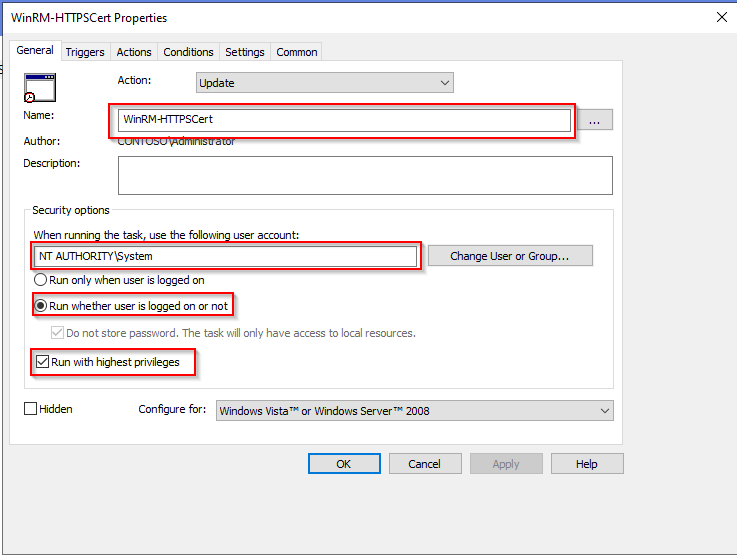The height and width of the screenshot is (556, 737).
Task: Click the Cancel button
Action: click(424, 464)
